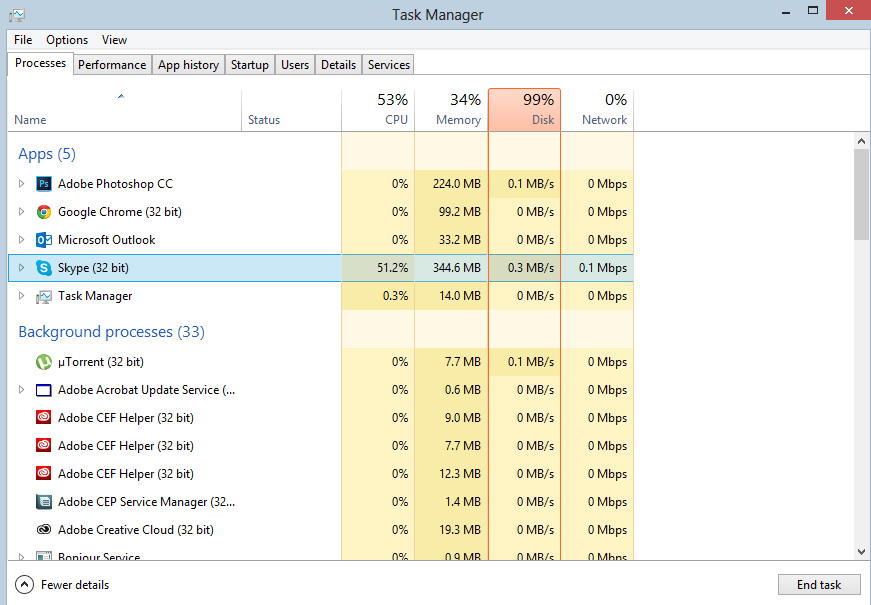This screenshot has width=871, height=605.
Task: Select the Adobe Photoshop CC row name
Action: pos(116,184)
